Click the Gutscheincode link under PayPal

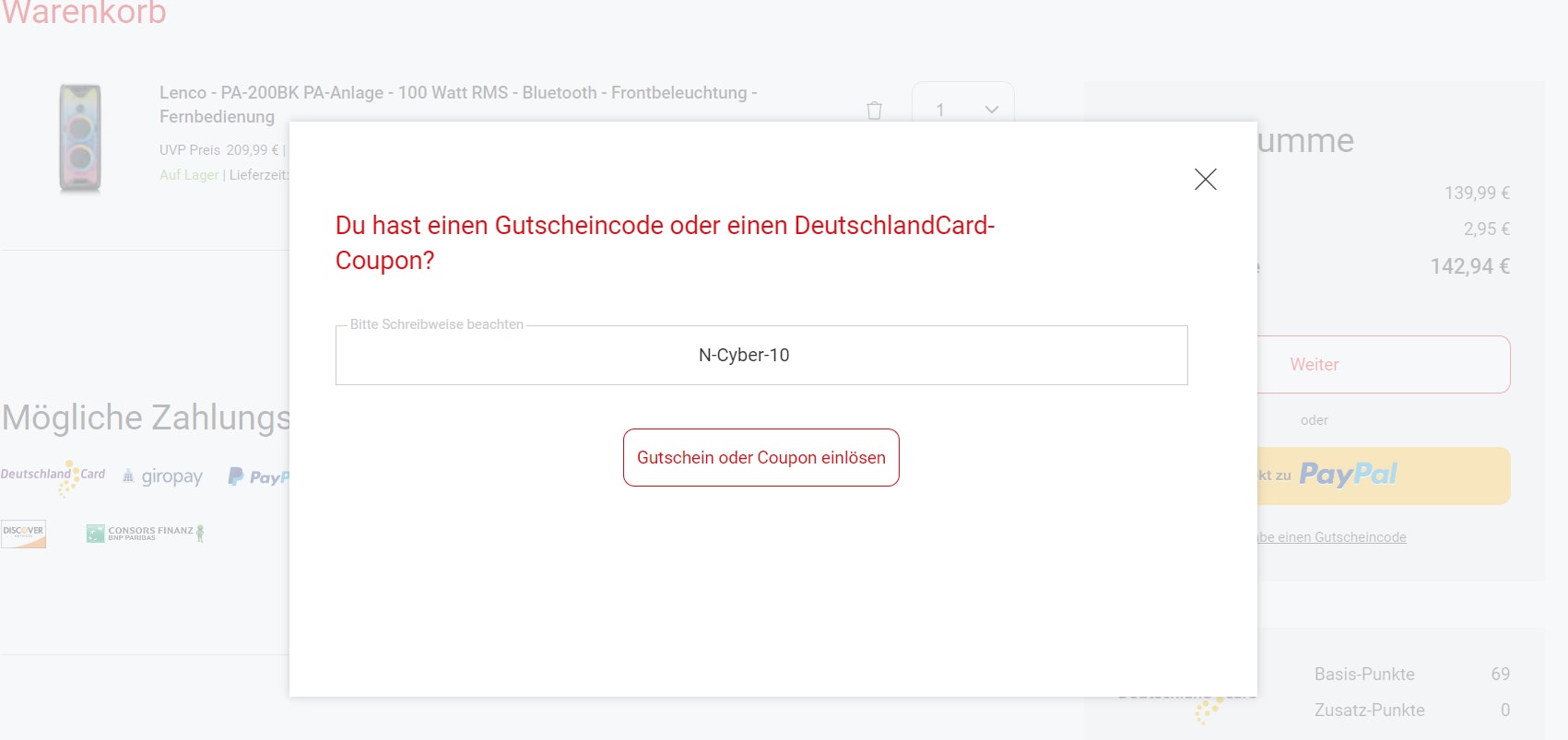(1332, 537)
